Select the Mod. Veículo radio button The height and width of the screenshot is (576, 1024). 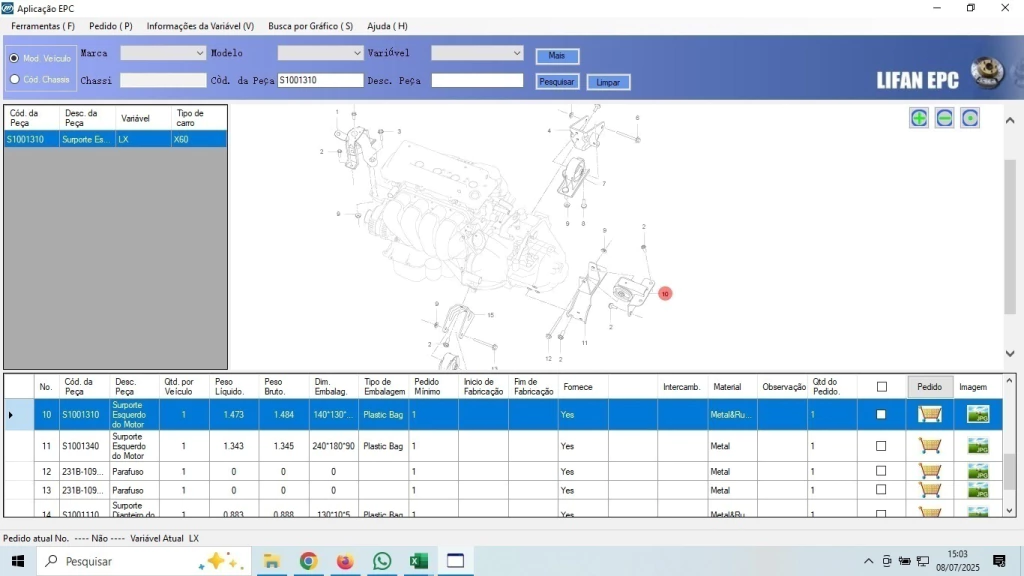pos(14,58)
